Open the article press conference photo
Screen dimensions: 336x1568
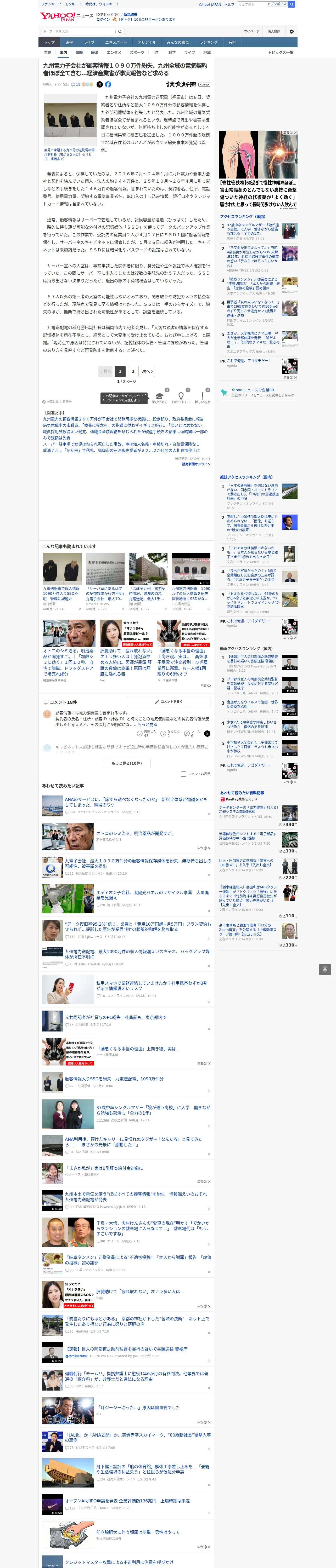tap(70, 120)
